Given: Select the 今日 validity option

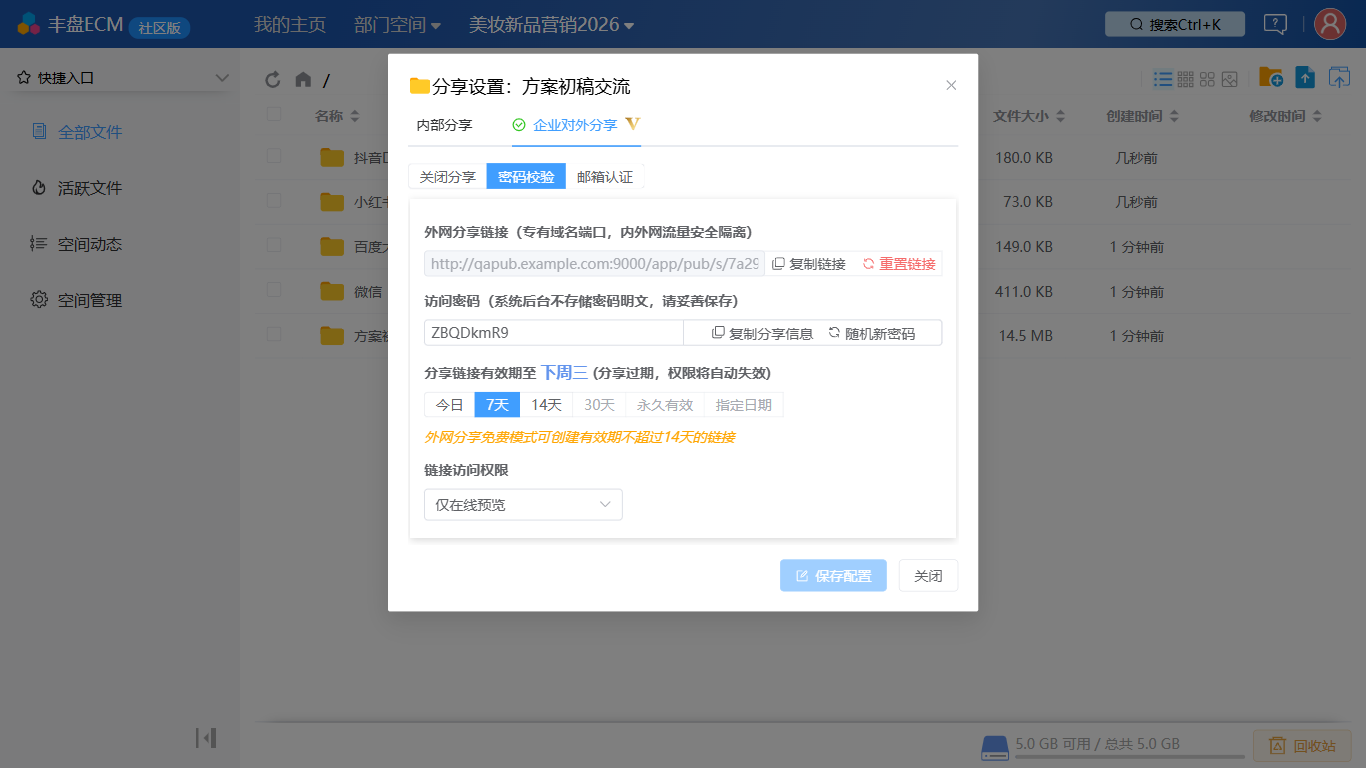Looking at the screenshot, I should point(449,405).
